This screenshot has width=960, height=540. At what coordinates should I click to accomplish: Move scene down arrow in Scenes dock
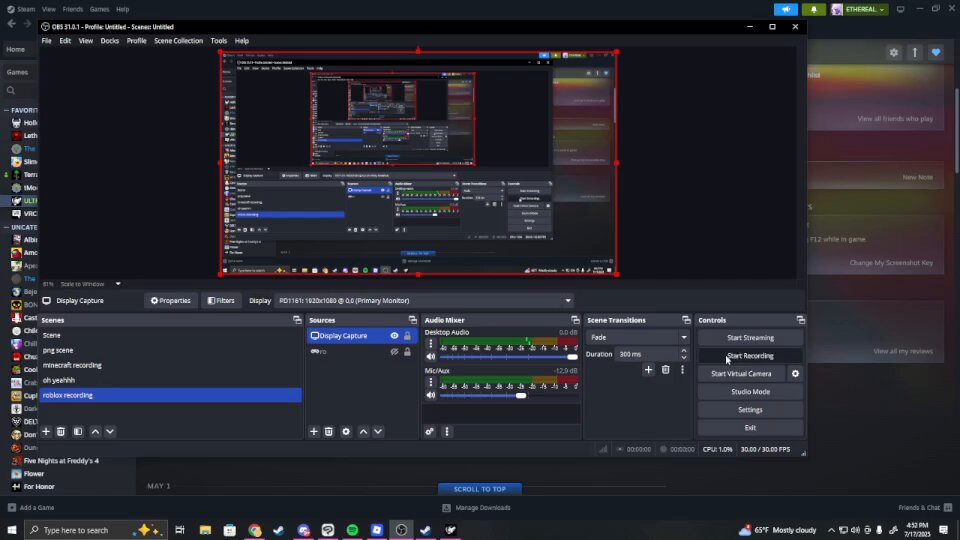click(110, 432)
